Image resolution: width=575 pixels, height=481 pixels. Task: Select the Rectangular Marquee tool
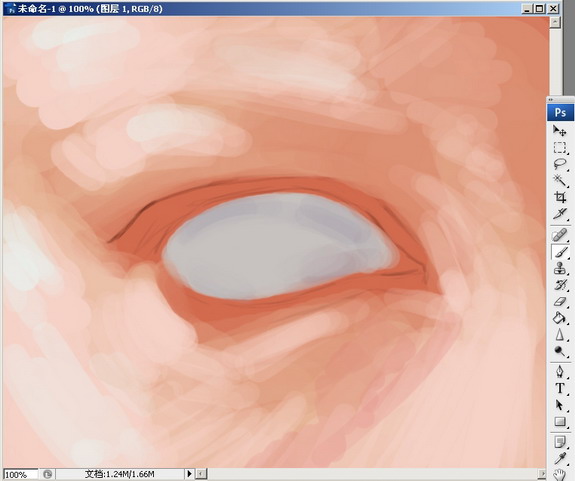coord(560,147)
